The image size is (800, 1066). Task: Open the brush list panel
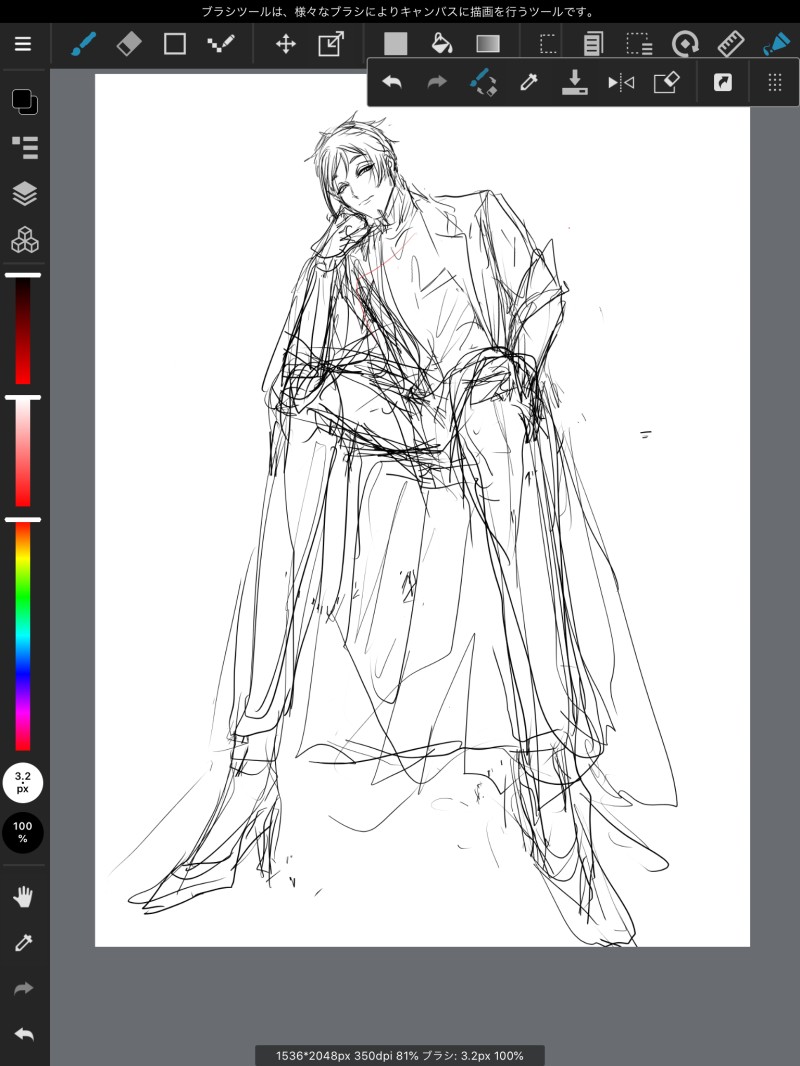(25, 147)
